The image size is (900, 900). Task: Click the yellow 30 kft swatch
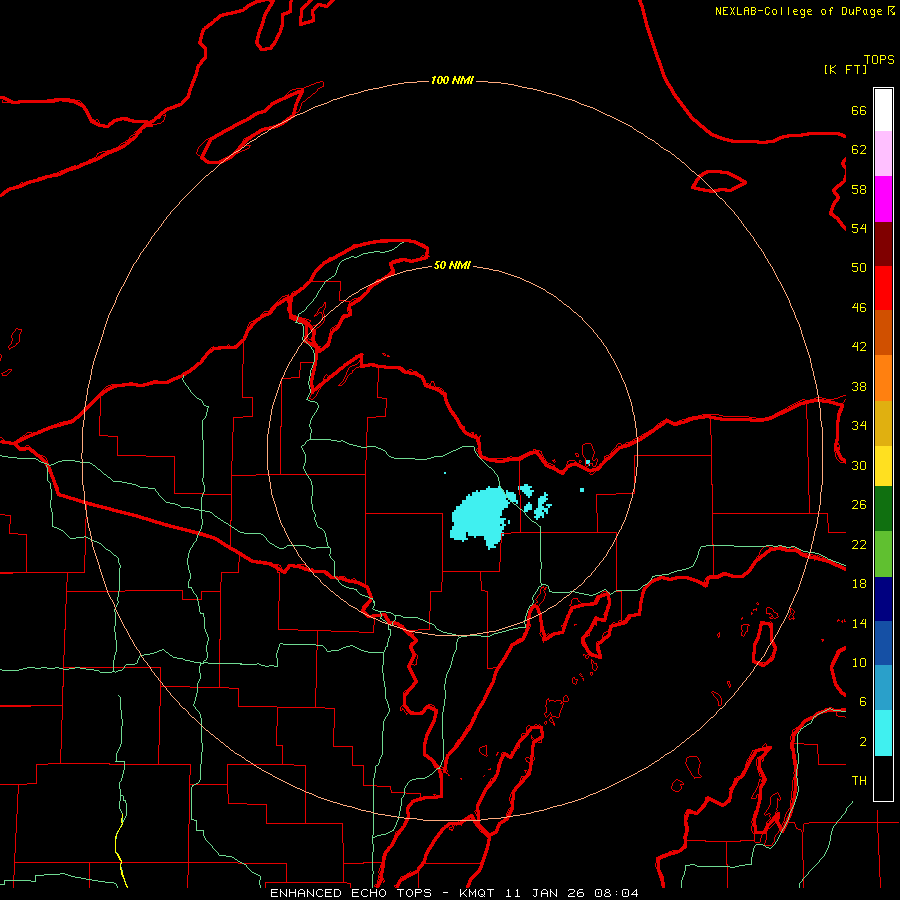point(883,466)
